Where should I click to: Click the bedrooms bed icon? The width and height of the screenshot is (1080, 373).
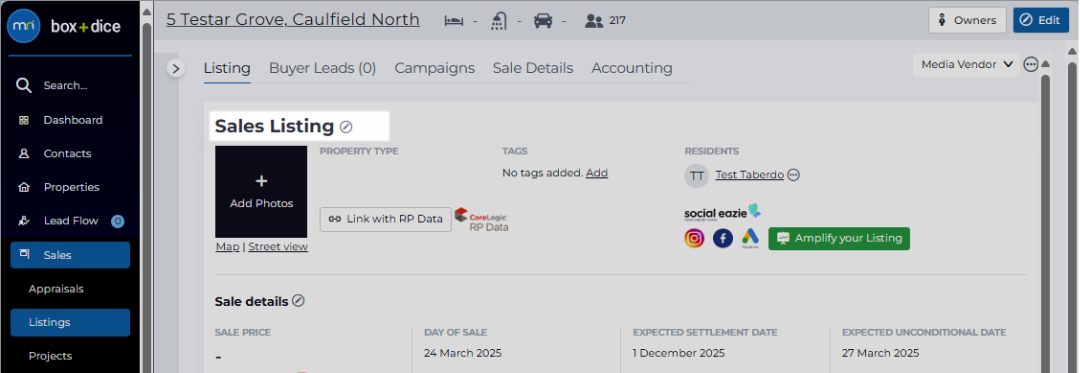pyautogui.click(x=454, y=21)
